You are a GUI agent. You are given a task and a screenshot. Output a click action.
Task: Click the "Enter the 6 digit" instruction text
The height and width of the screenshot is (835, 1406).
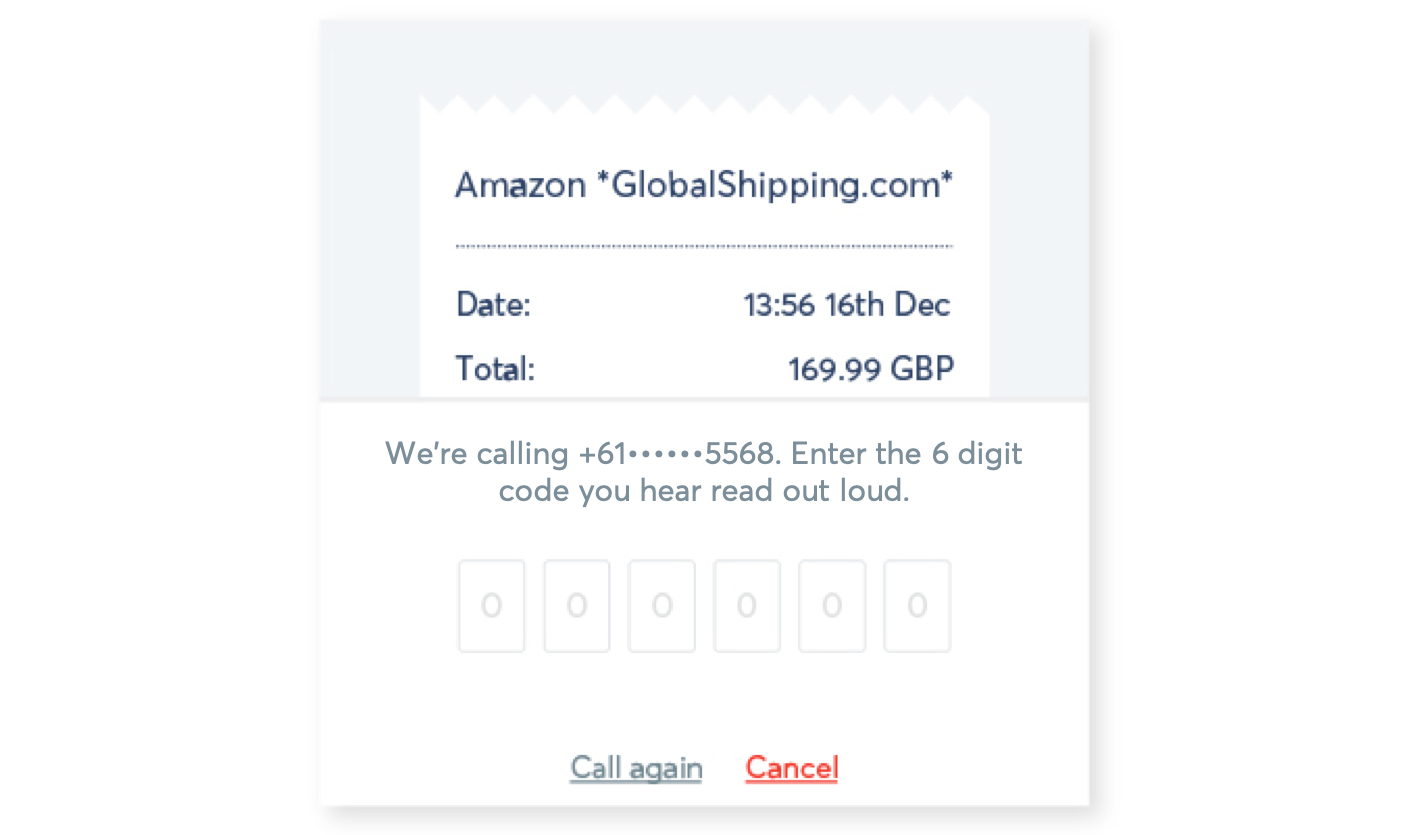click(x=906, y=454)
